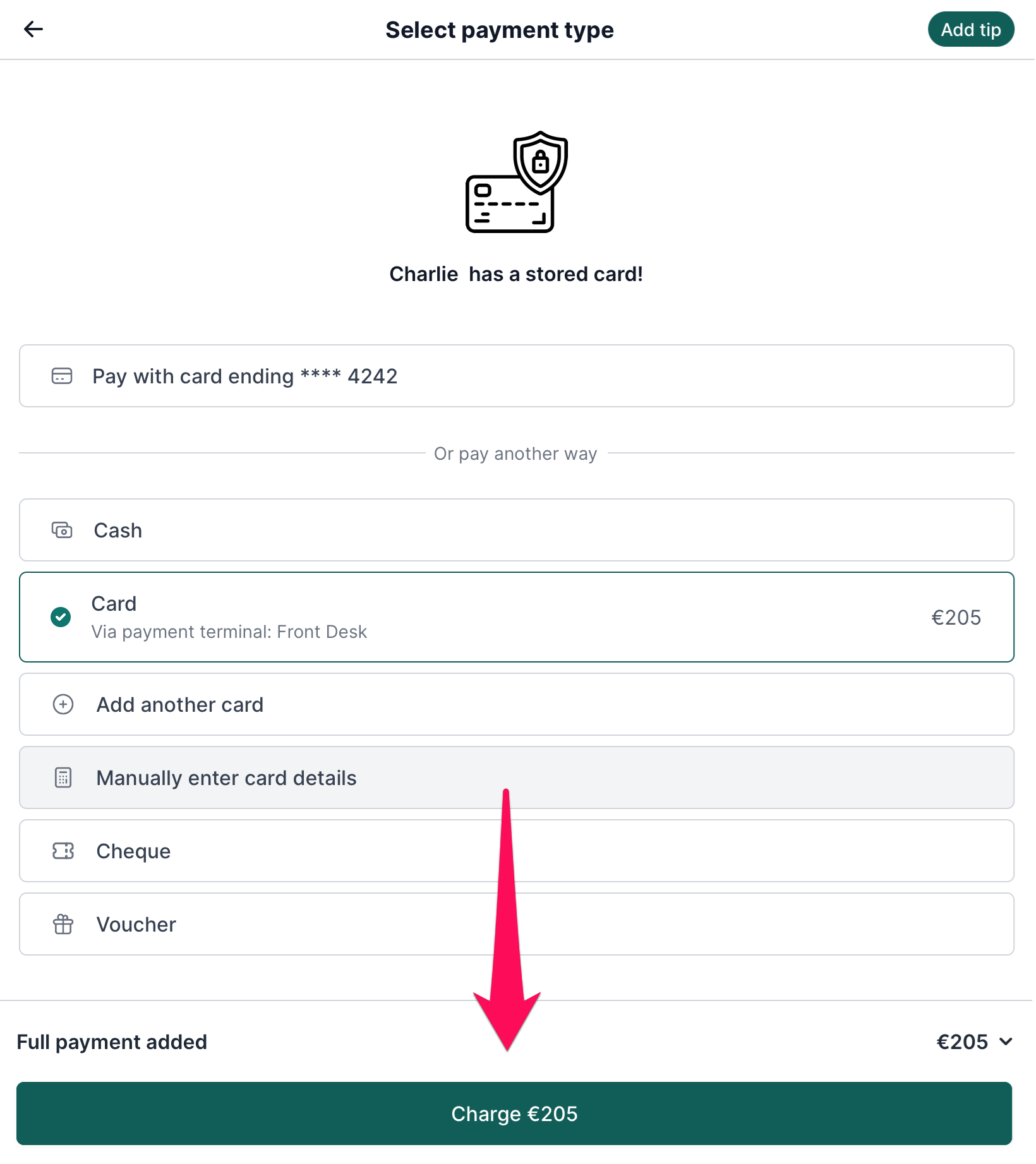Click the stored card icon beside card ending 4242
Image resolution: width=1036 pixels, height=1164 pixels.
tap(62, 376)
